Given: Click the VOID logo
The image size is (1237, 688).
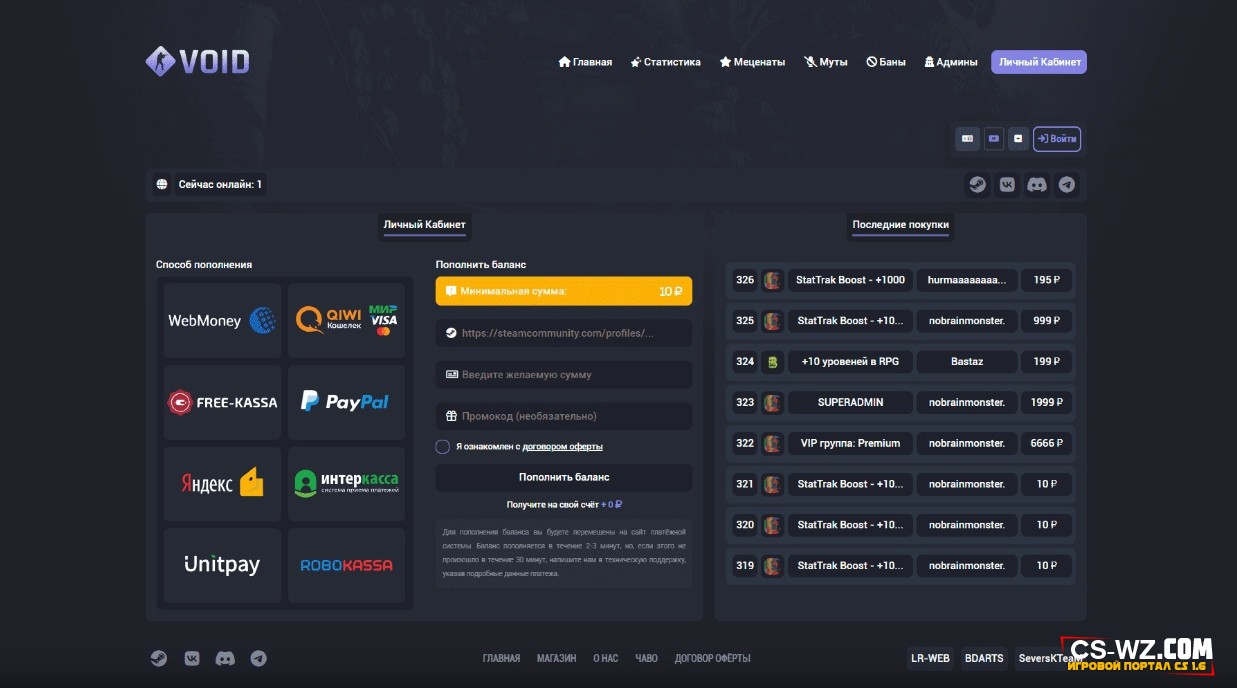Looking at the screenshot, I should click(197, 62).
